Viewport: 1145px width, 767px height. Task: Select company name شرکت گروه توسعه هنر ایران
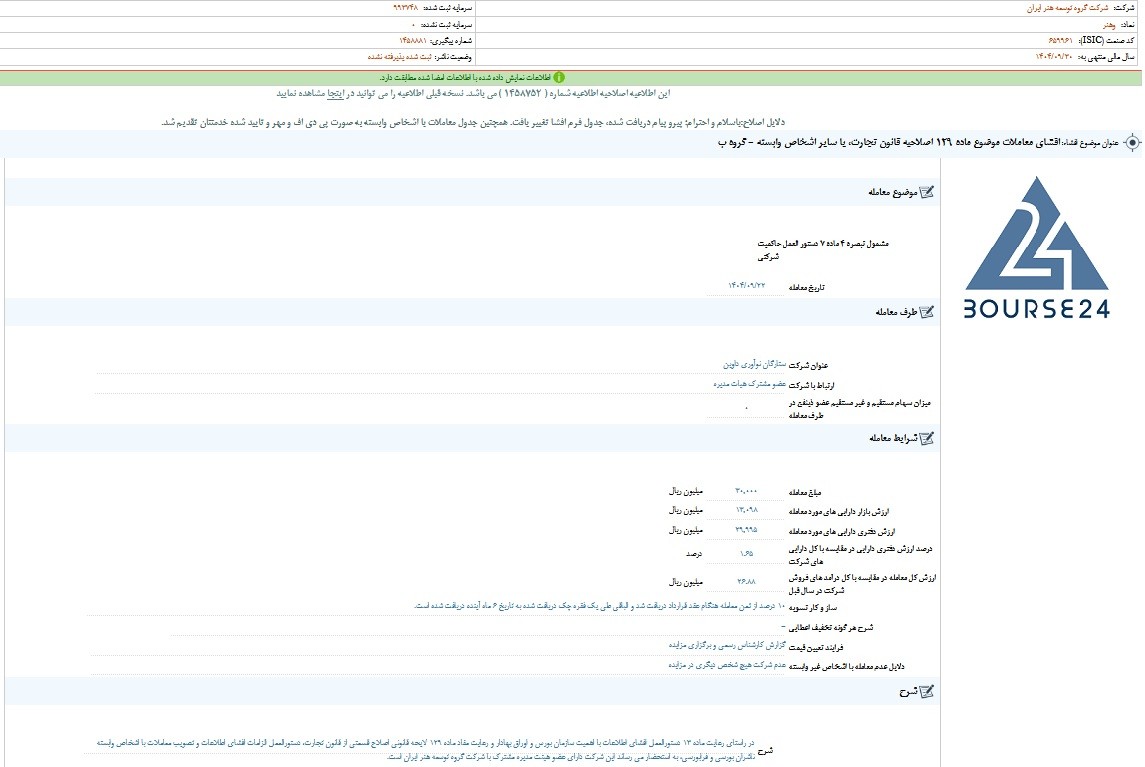tap(1068, 8)
